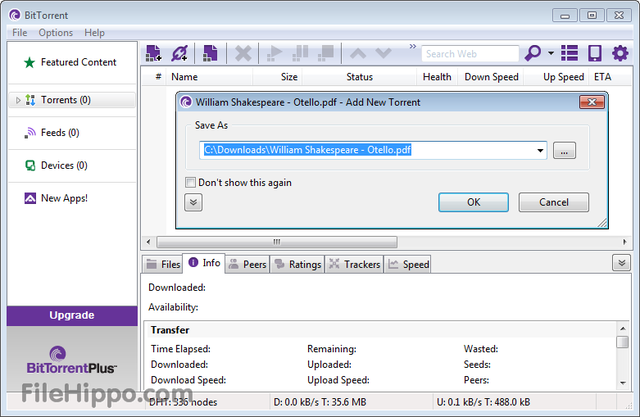640x417 pixels.
Task: Expand the Torrents (0) tree arrow
Action: [x=18, y=100]
